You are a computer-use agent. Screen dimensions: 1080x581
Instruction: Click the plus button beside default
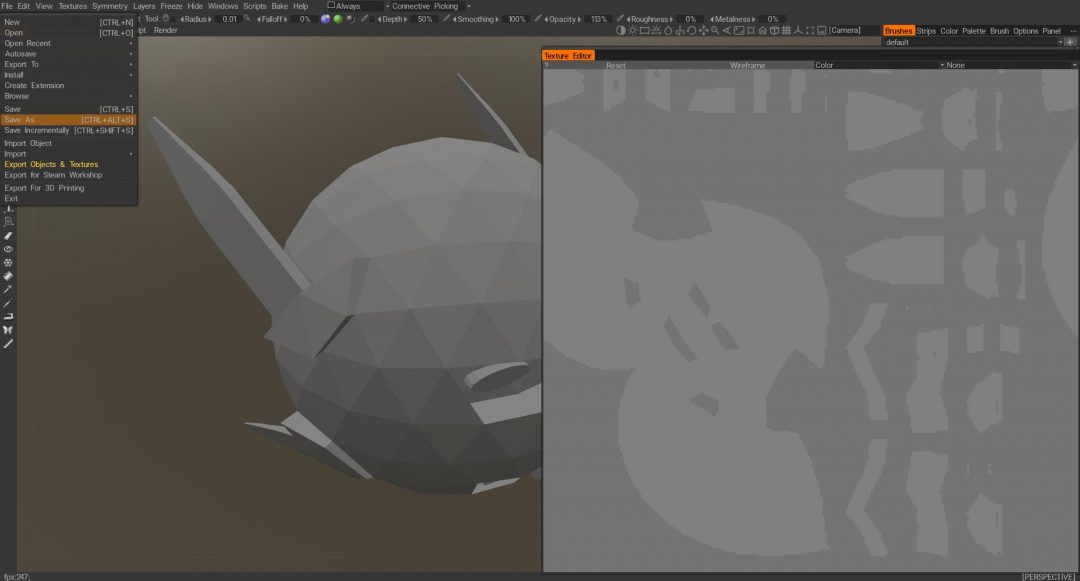point(1070,42)
